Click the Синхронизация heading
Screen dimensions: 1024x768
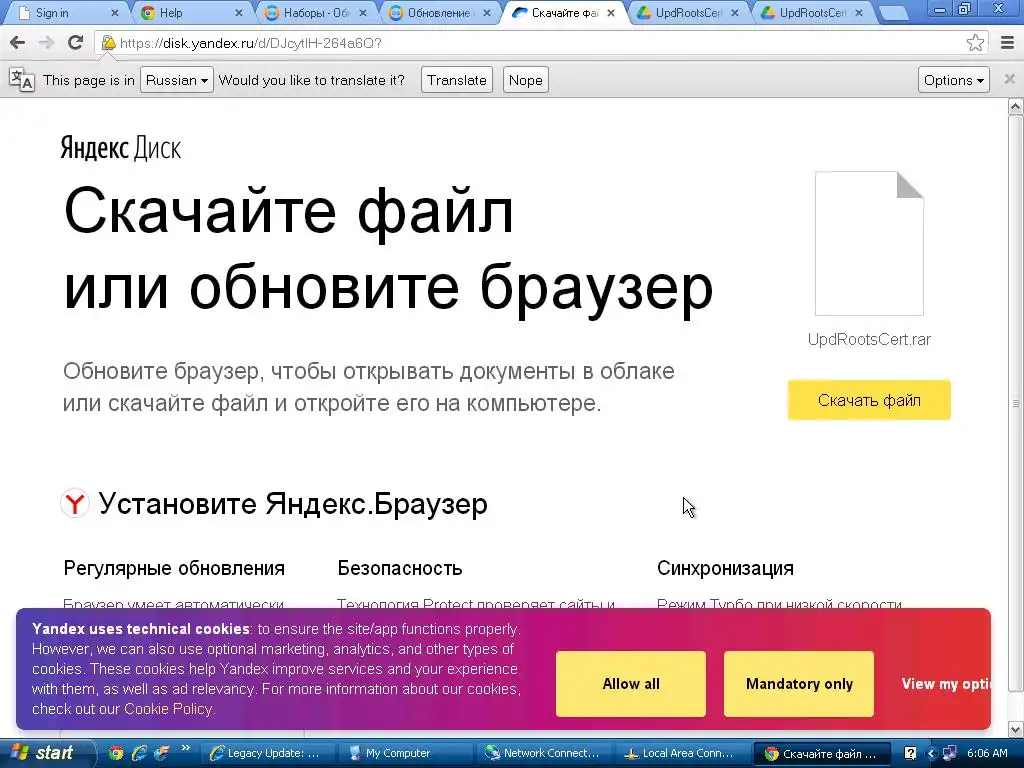point(725,568)
